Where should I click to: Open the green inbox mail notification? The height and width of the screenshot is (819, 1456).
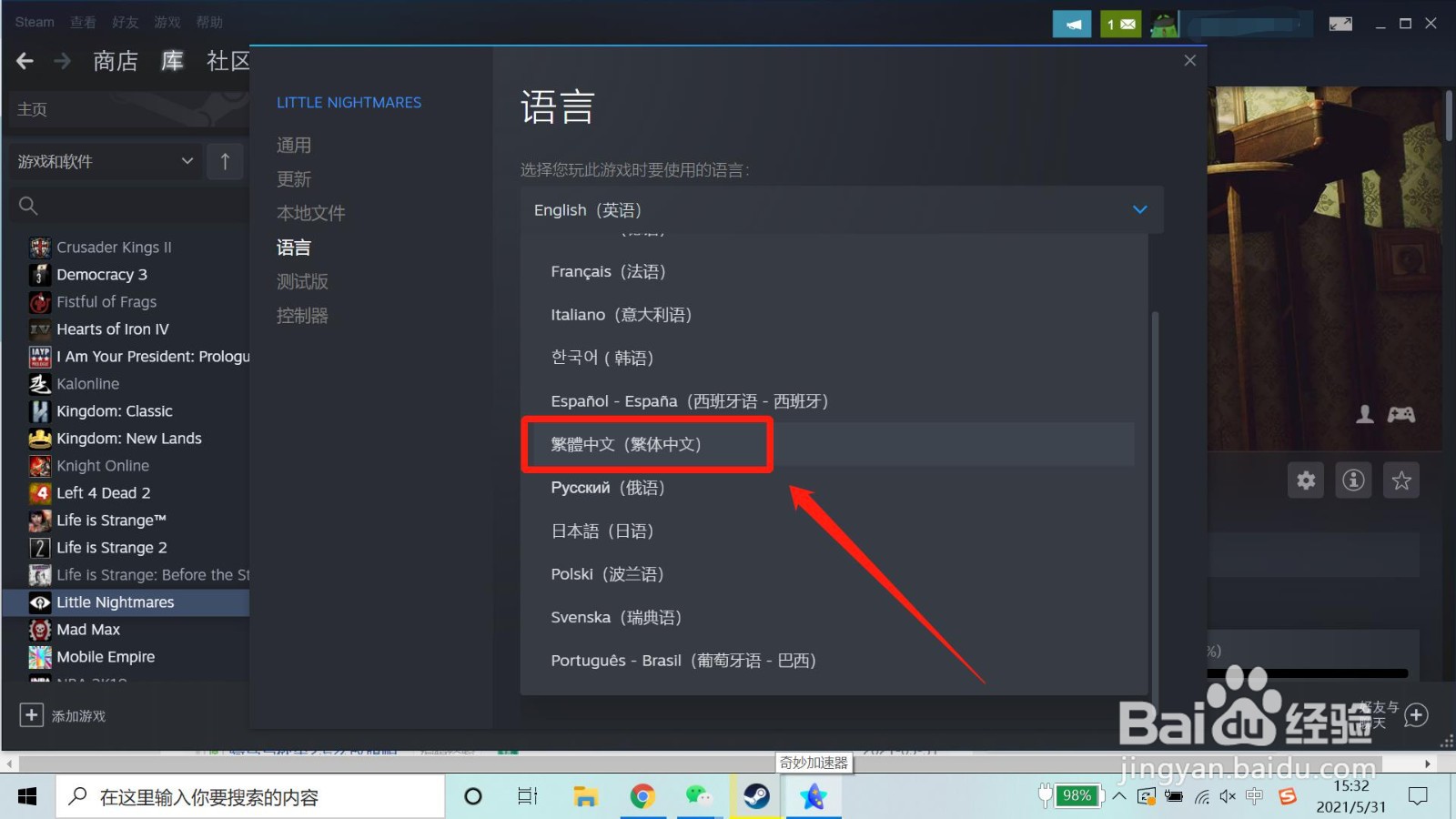click(x=1120, y=24)
